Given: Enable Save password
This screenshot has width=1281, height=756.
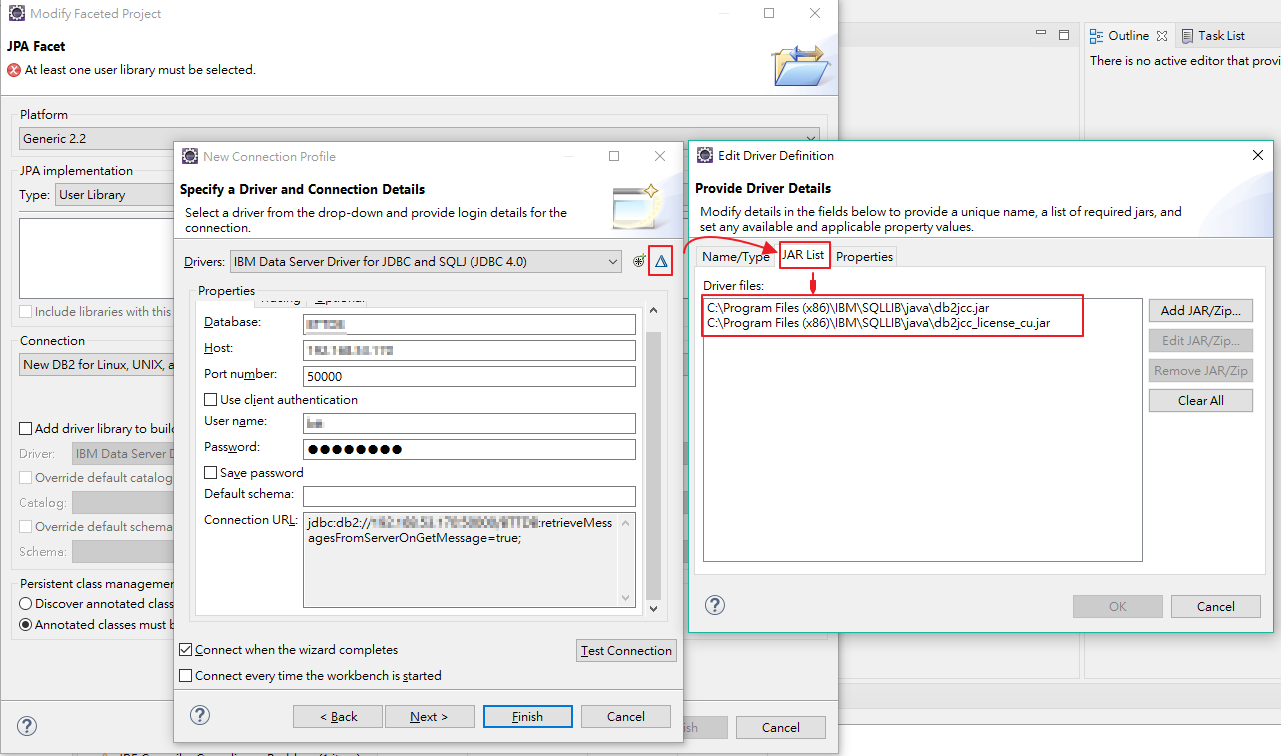Looking at the screenshot, I should click(211, 472).
